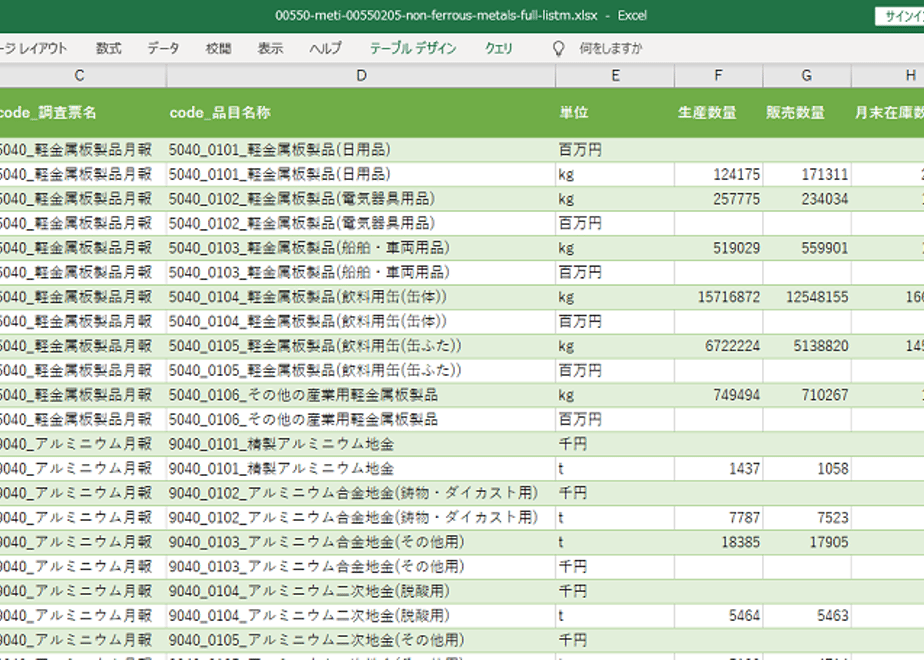Click kg cell for 5040_0102 電気器具用品
Viewport: 924px width, 660px height.
click(x=615, y=199)
